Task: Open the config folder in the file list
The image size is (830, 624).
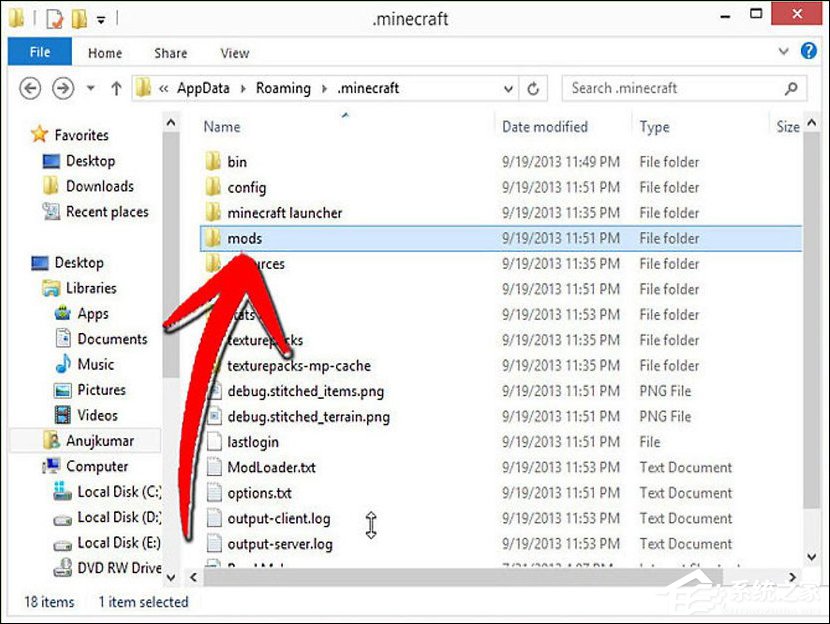Action: point(248,187)
